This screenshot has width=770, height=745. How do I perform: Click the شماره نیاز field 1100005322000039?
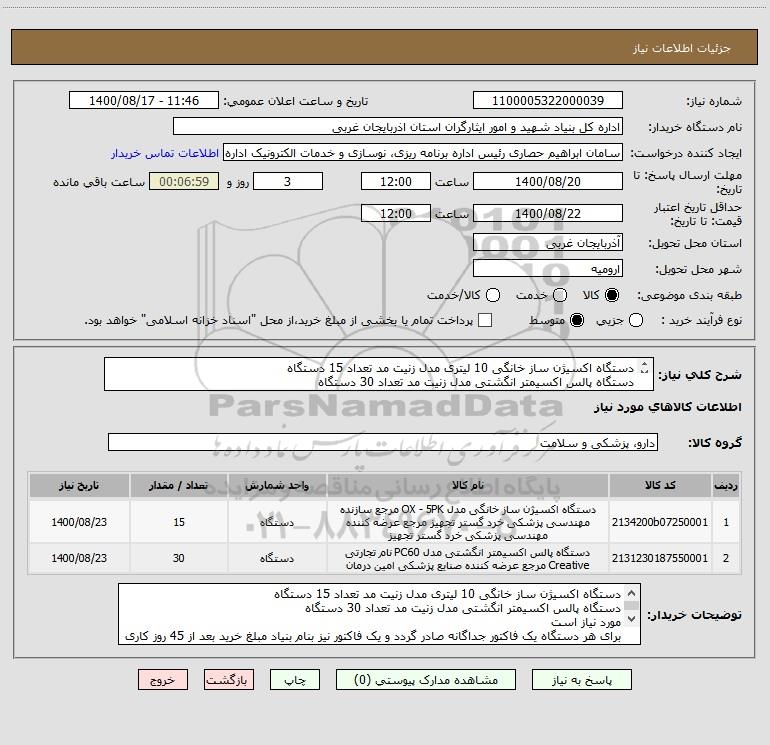point(548,100)
